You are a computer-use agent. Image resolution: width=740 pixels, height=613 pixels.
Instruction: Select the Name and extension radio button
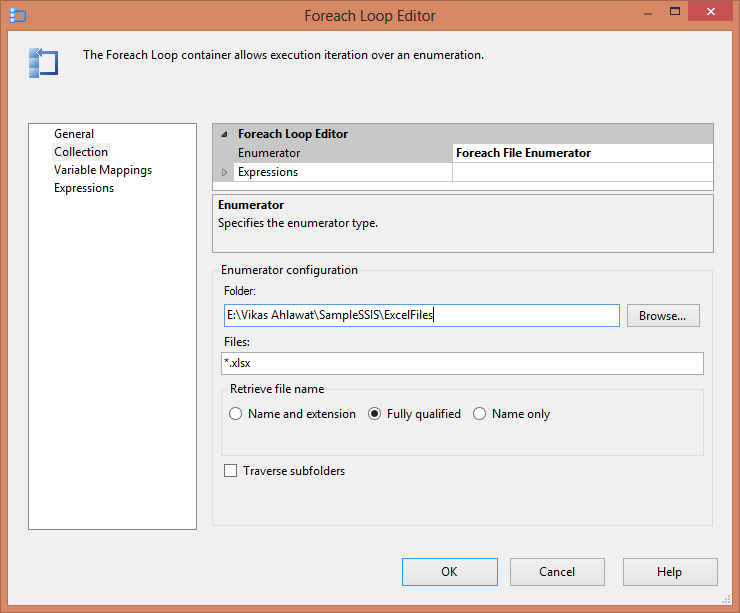click(x=236, y=414)
